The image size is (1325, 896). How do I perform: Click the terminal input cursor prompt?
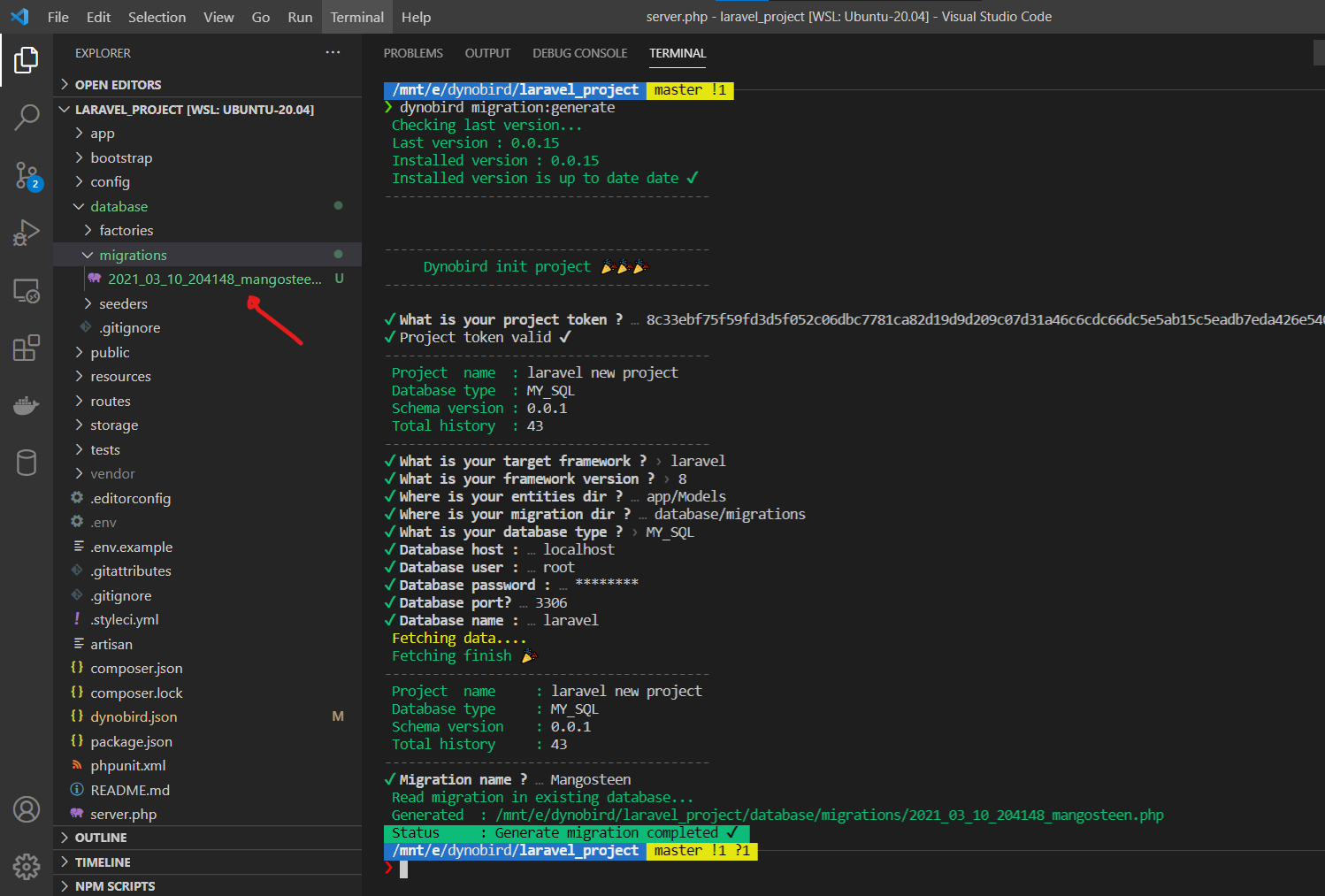403,869
